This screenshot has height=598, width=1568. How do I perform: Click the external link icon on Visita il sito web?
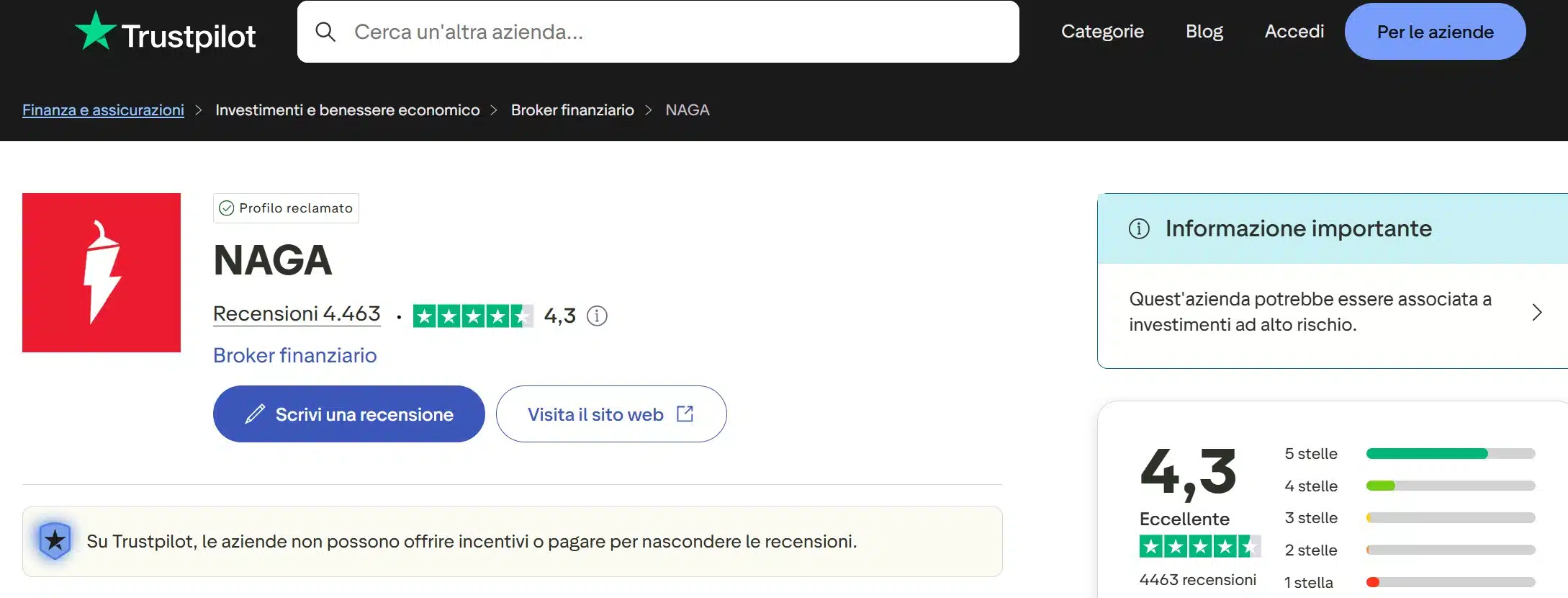click(x=685, y=414)
